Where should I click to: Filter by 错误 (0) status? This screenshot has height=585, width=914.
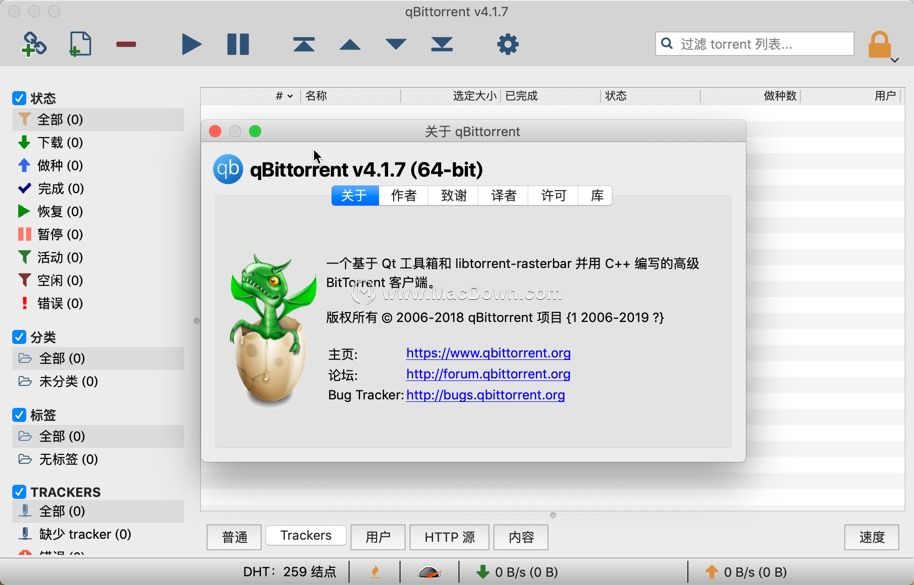[98, 303]
